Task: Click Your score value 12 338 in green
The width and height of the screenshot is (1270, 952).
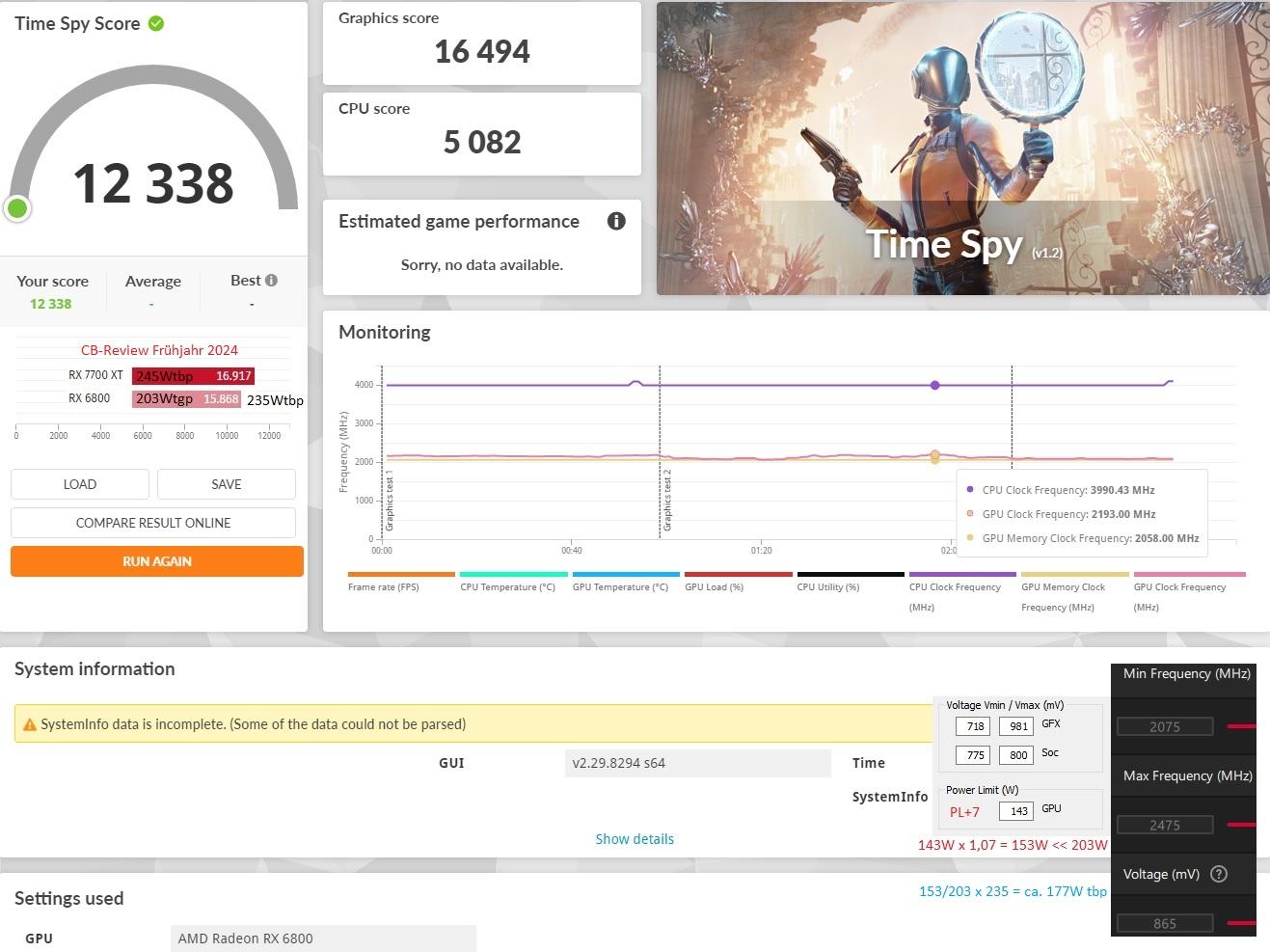Action: tap(50, 304)
